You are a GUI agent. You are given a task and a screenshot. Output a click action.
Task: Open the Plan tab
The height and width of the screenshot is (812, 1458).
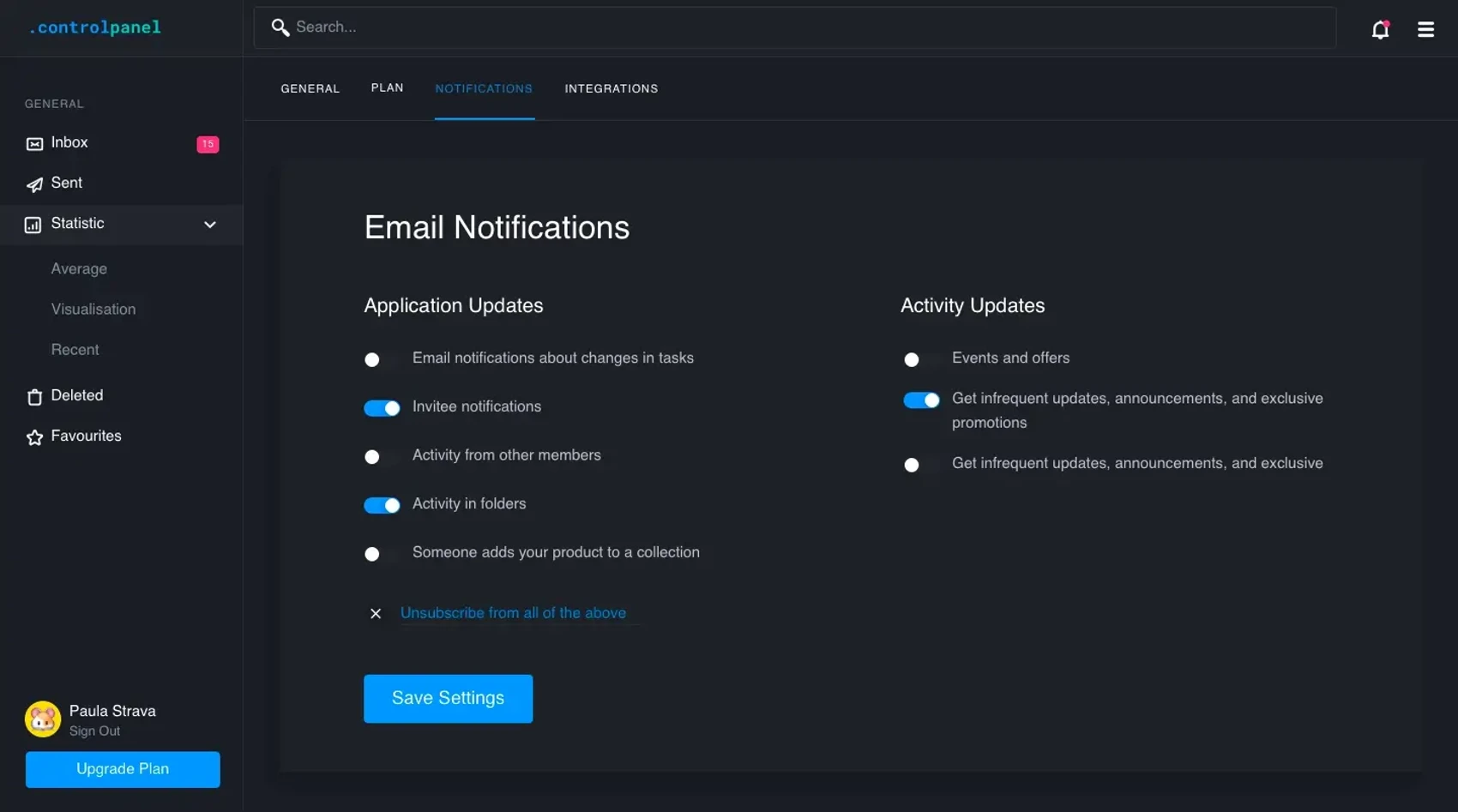[x=387, y=88]
